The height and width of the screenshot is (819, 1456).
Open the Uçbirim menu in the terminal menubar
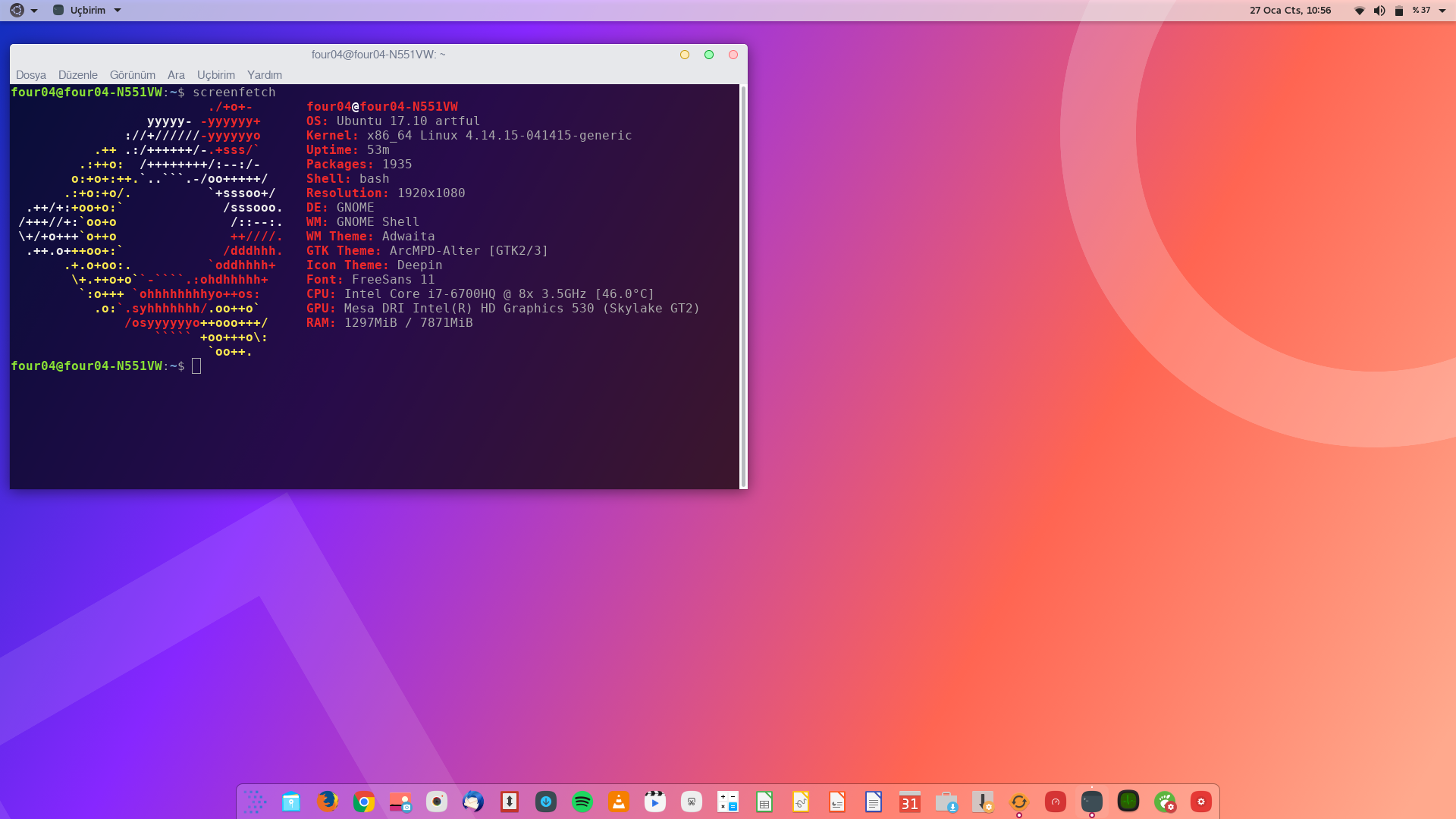click(x=216, y=75)
